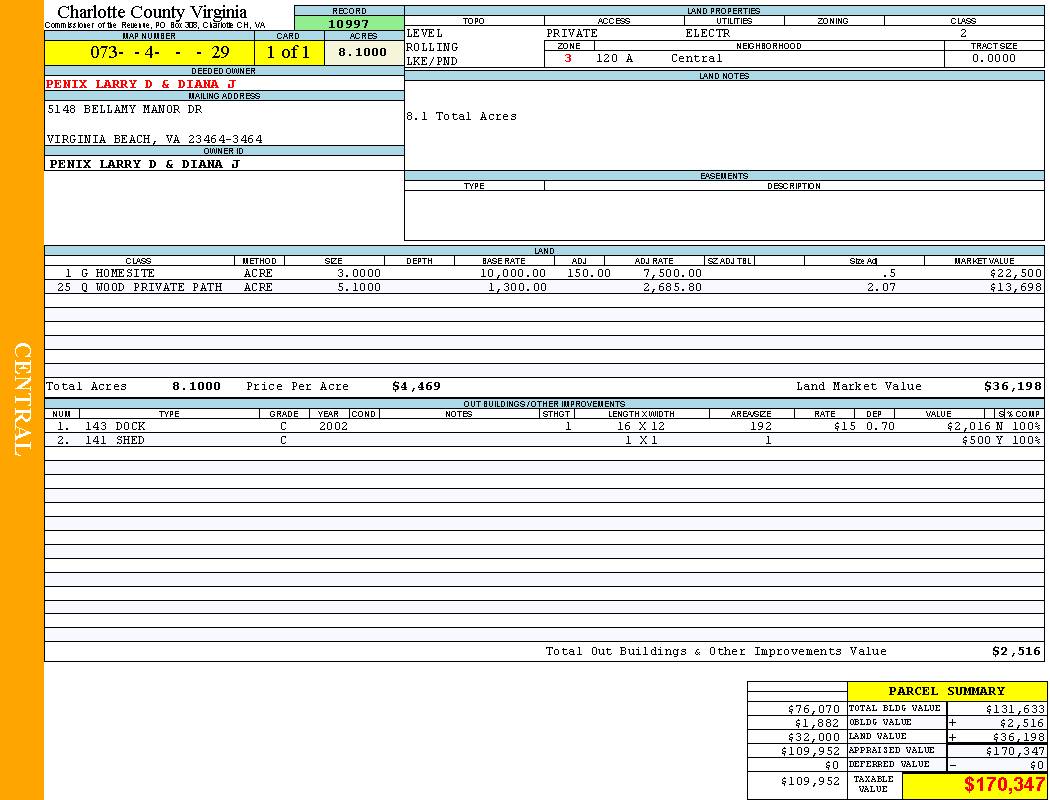Click the total outbuildings value $2,516

coord(1016,651)
